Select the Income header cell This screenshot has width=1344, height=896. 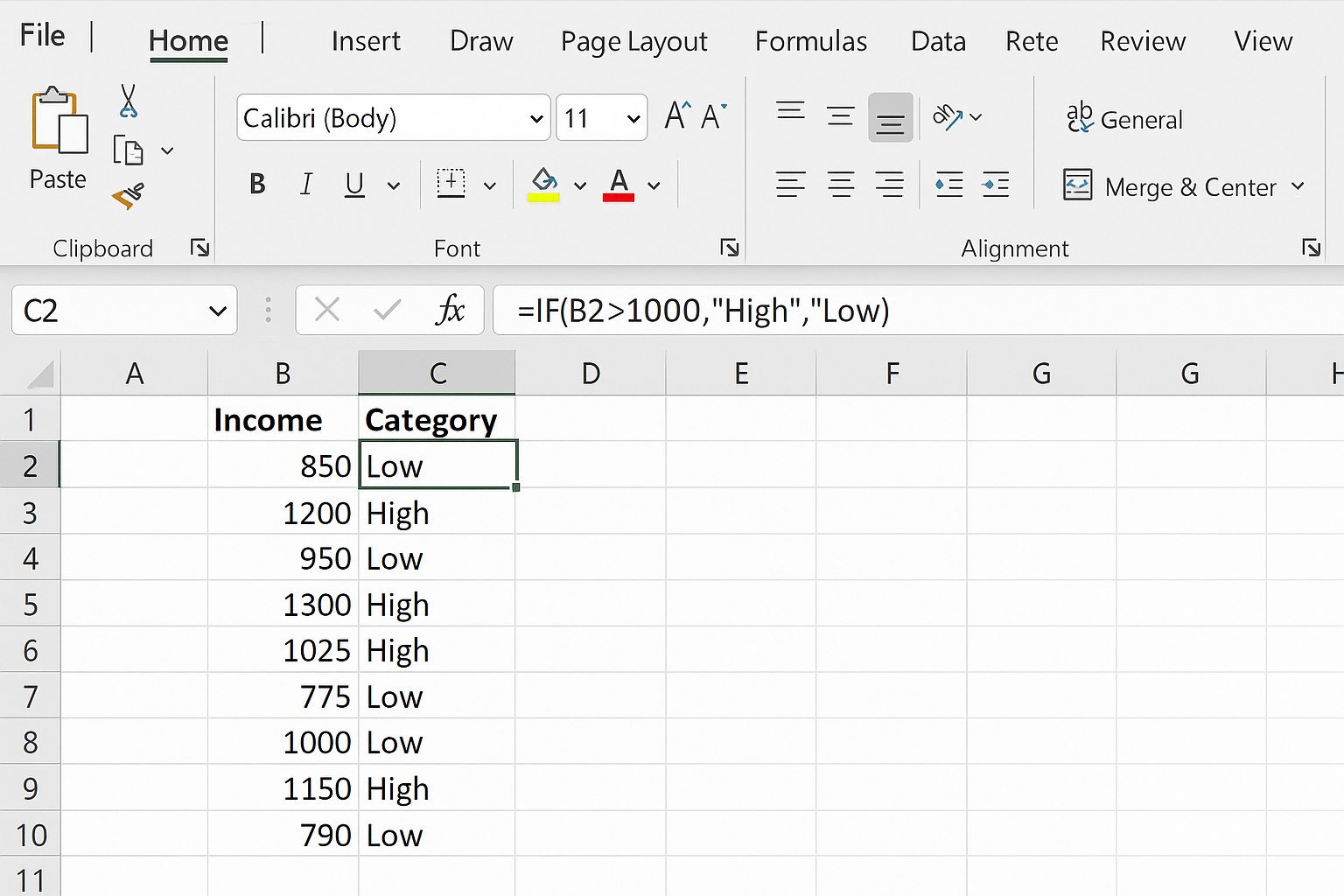point(283,419)
